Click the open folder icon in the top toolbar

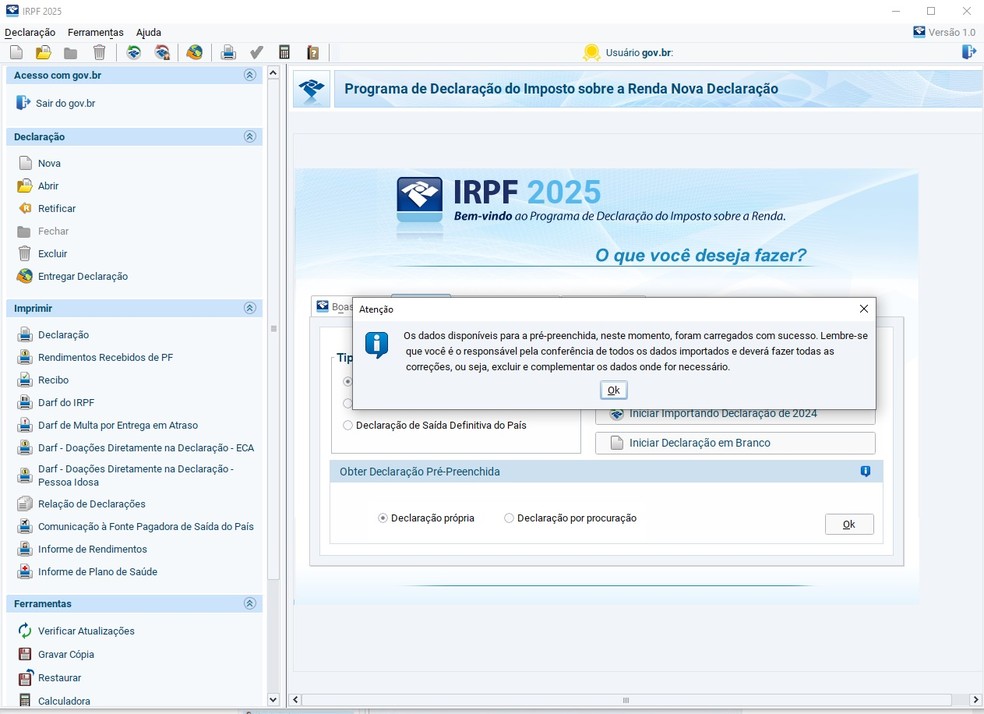pyautogui.click(x=43, y=53)
